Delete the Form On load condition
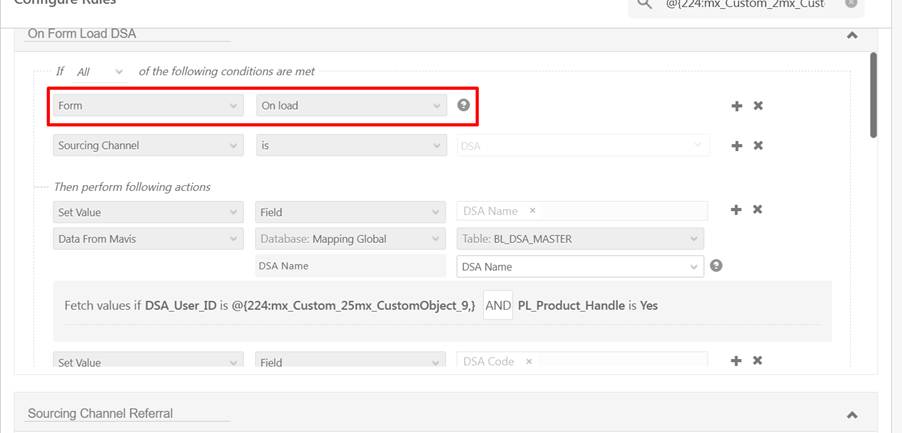 tap(758, 106)
